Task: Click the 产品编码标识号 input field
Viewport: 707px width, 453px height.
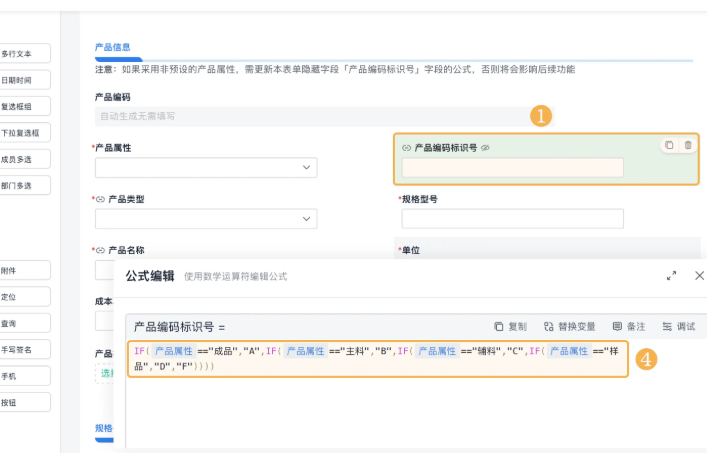Action: coord(513,168)
